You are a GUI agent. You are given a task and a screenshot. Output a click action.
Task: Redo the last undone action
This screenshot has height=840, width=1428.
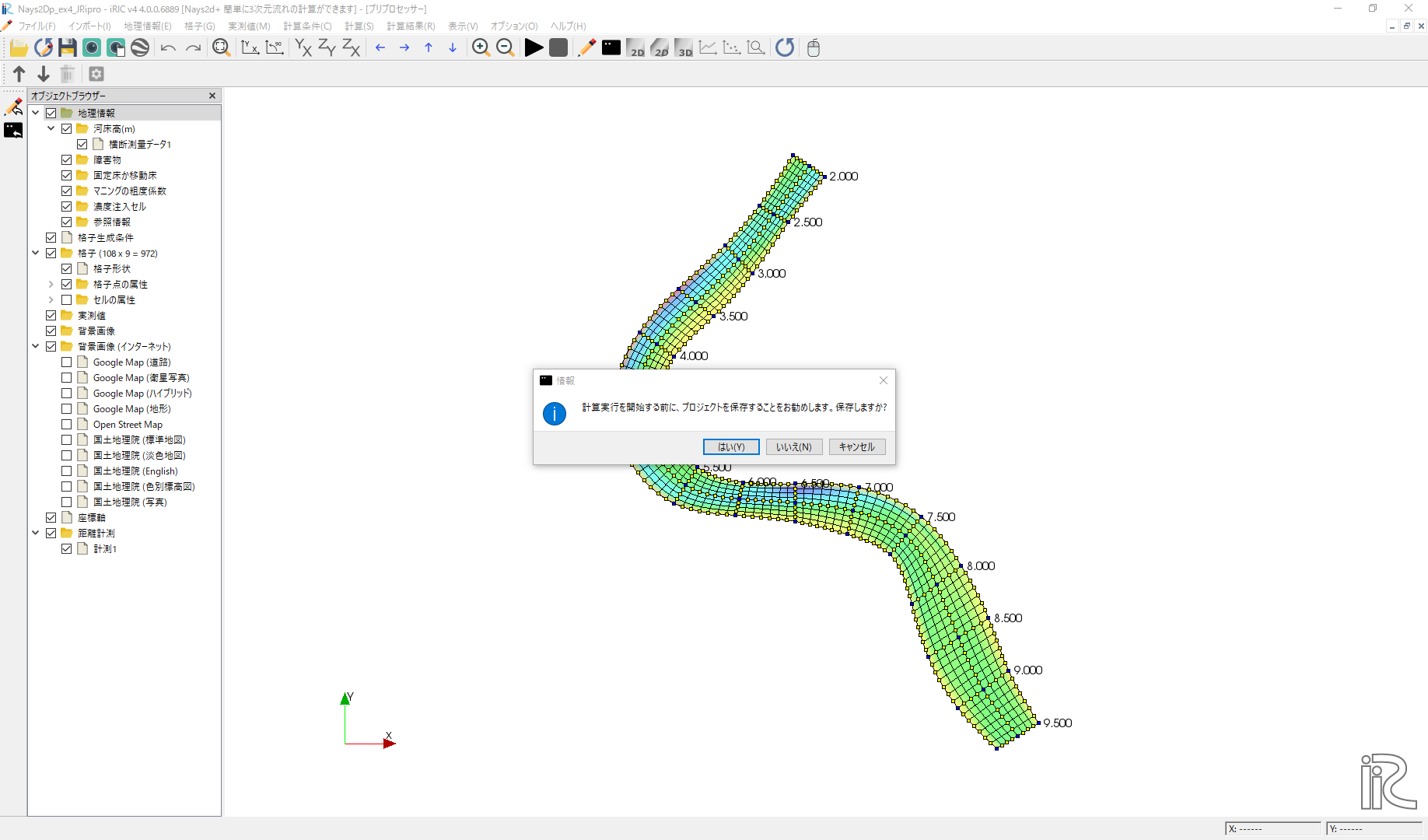click(193, 48)
